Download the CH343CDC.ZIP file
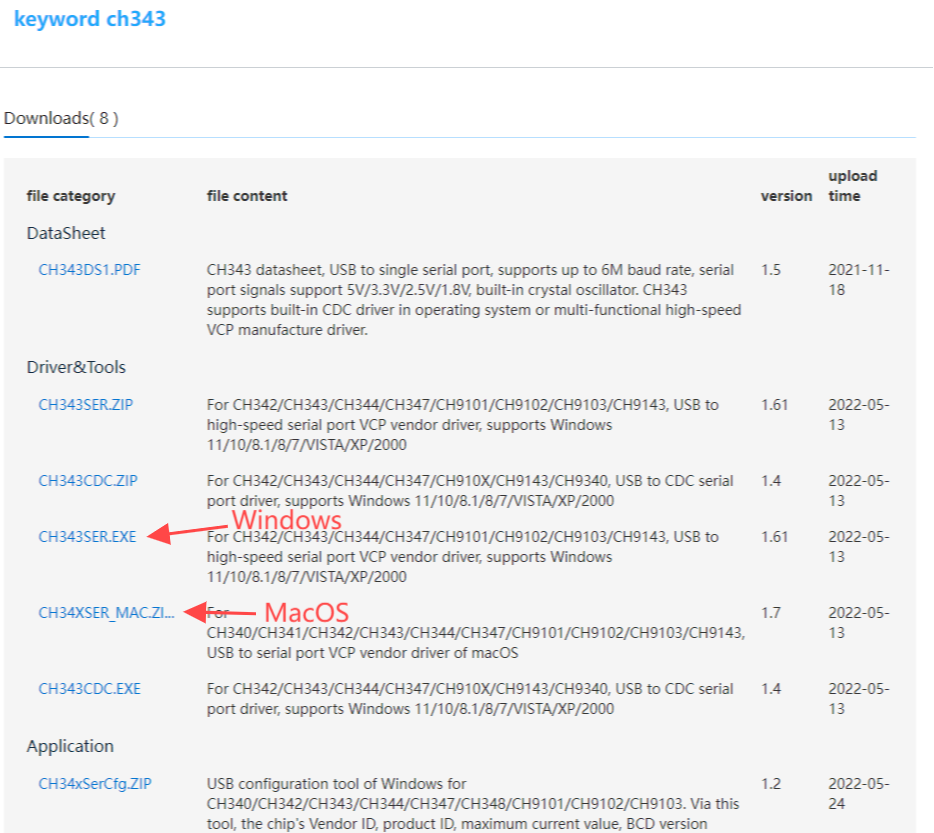934x833 pixels. (88, 481)
